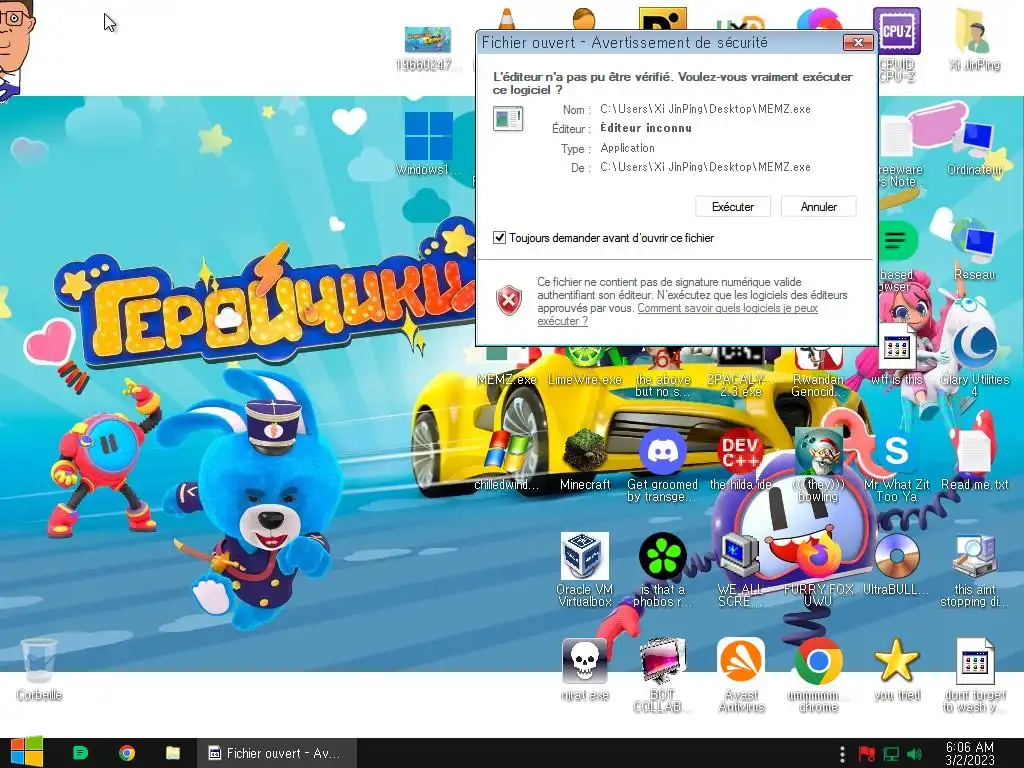This screenshot has height=768, width=1024.
Task: Open the network tray icon
Action: [x=891, y=754]
